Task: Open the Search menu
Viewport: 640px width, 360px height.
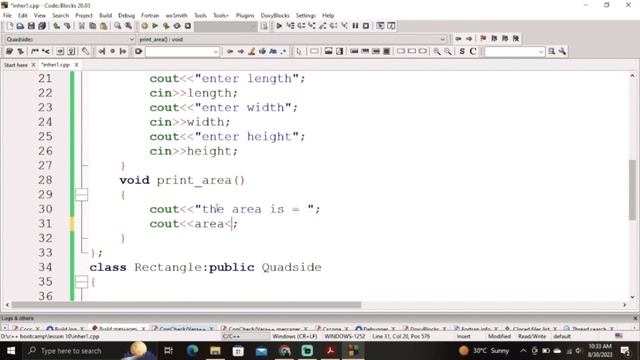Action: [x=60, y=16]
